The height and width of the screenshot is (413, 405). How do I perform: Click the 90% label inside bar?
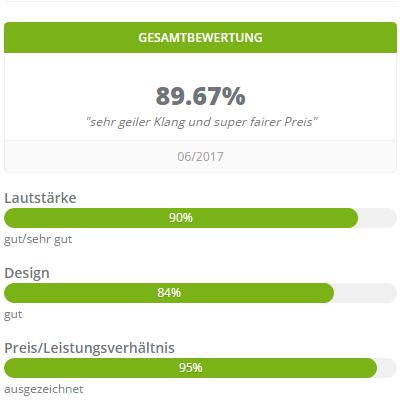[181, 218]
